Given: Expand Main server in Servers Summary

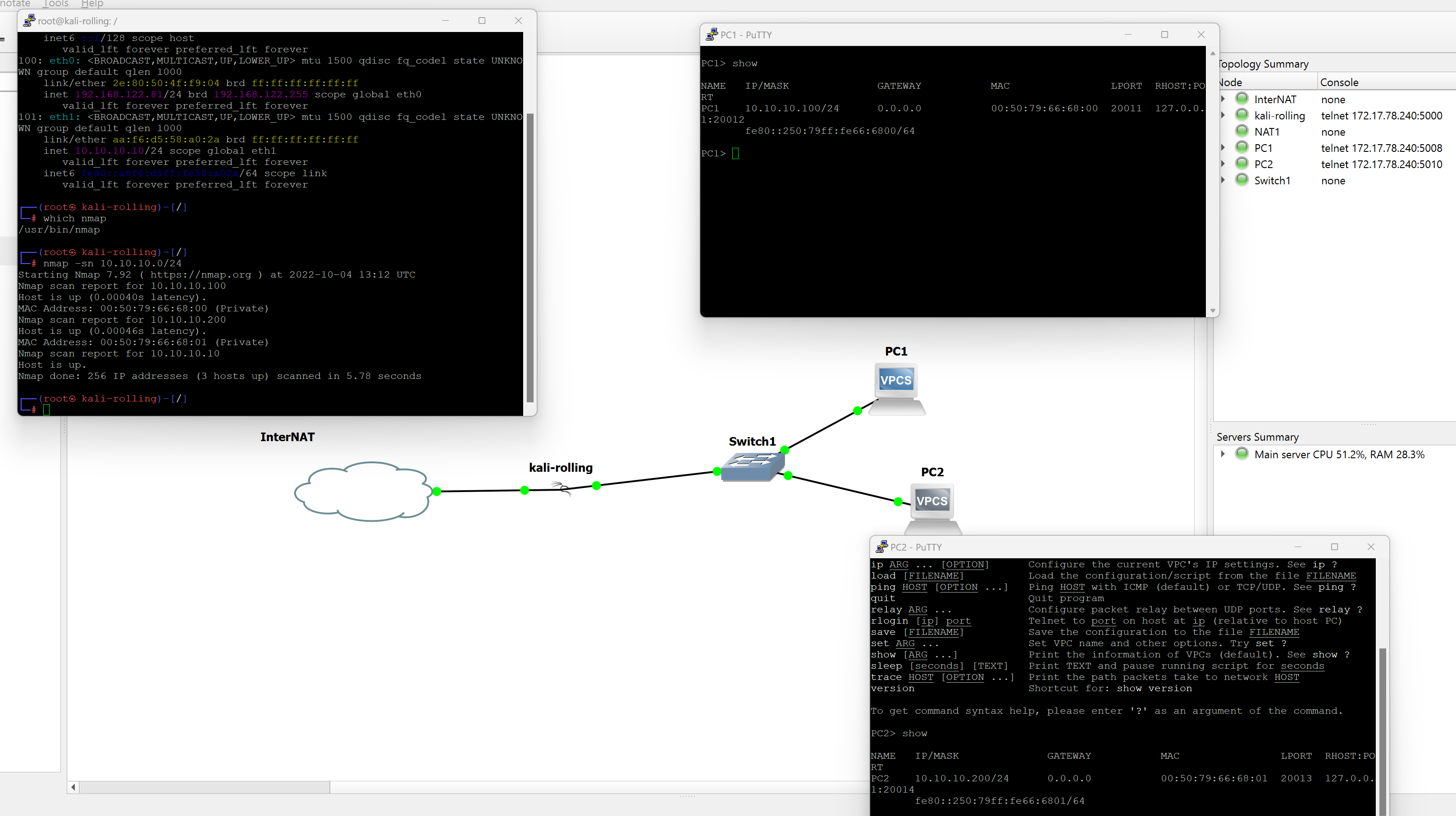Looking at the screenshot, I should 1223,454.
